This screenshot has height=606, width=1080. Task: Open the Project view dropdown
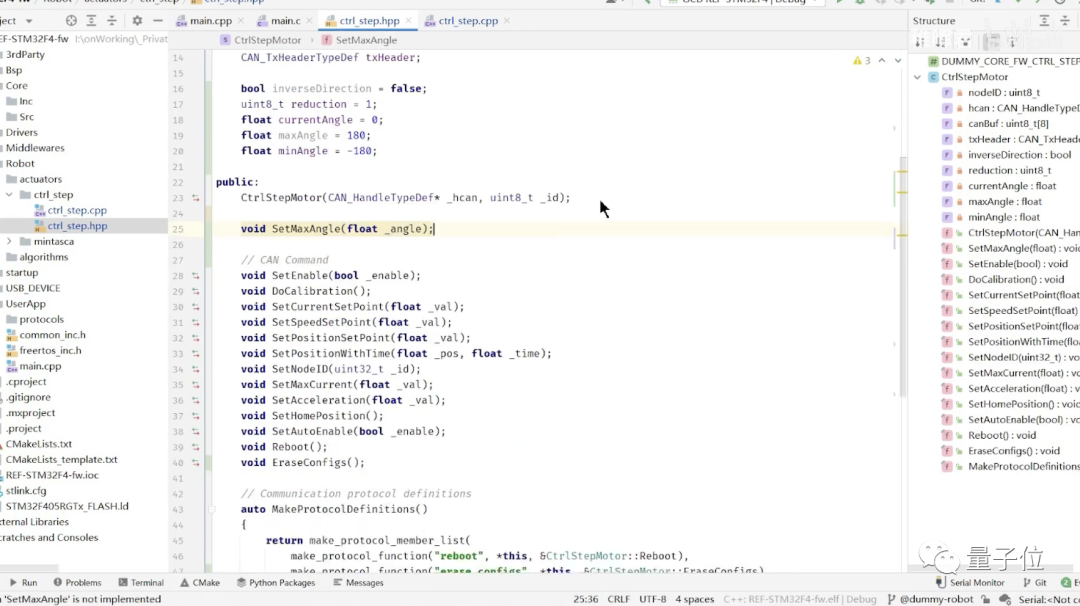tap(27, 21)
